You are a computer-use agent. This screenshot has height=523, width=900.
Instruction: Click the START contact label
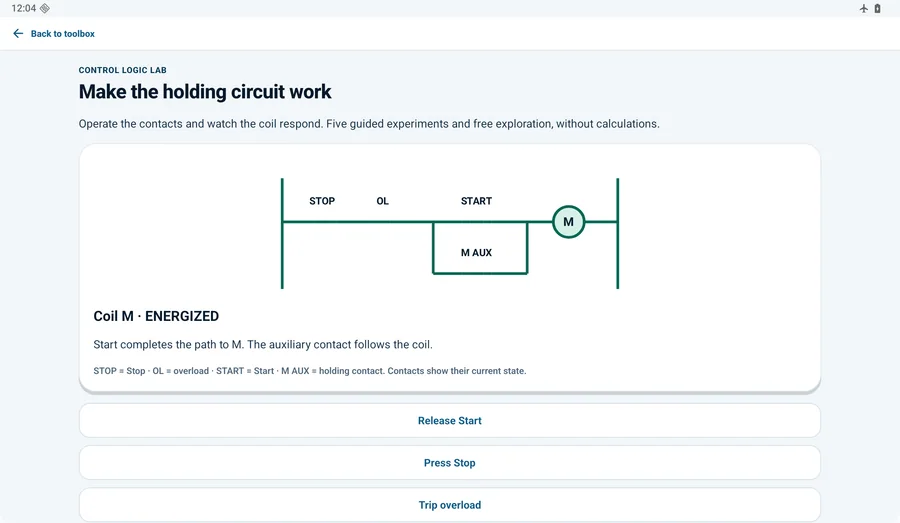point(476,201)
